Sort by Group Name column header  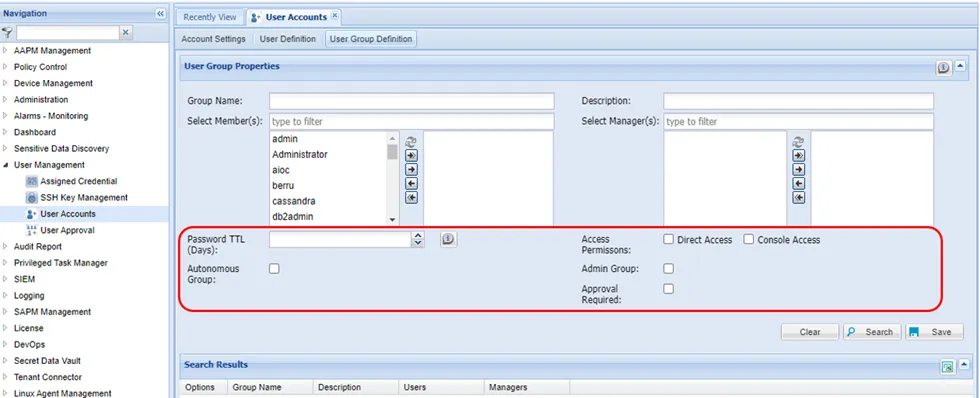click(x=270, y=387)
